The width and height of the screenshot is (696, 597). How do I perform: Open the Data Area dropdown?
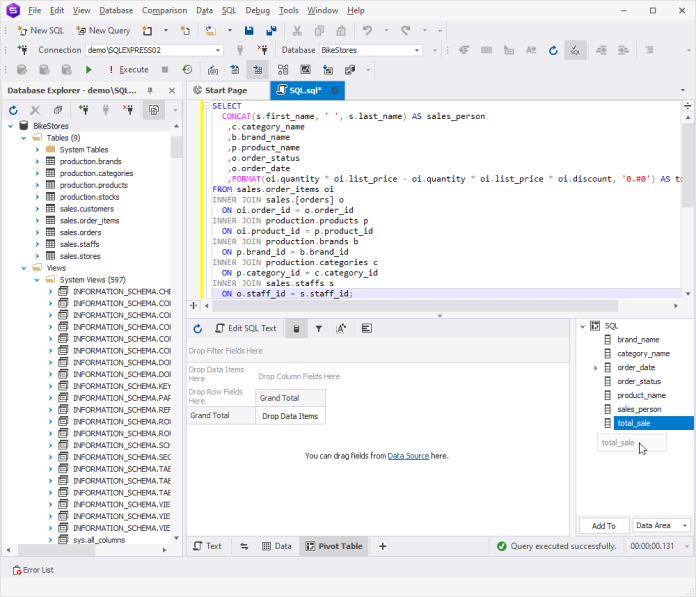pyautogui.click(x=684, y=525)
